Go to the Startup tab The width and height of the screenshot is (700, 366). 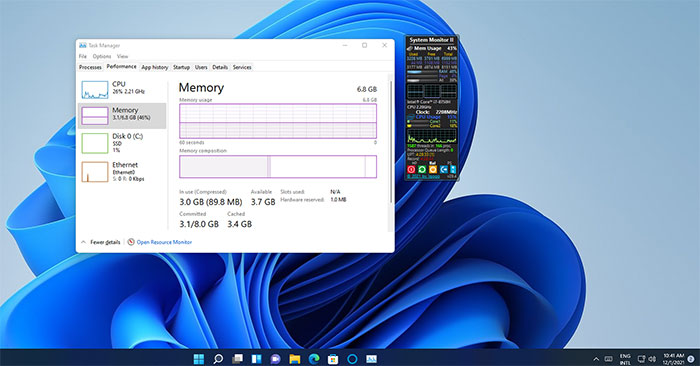181,67
